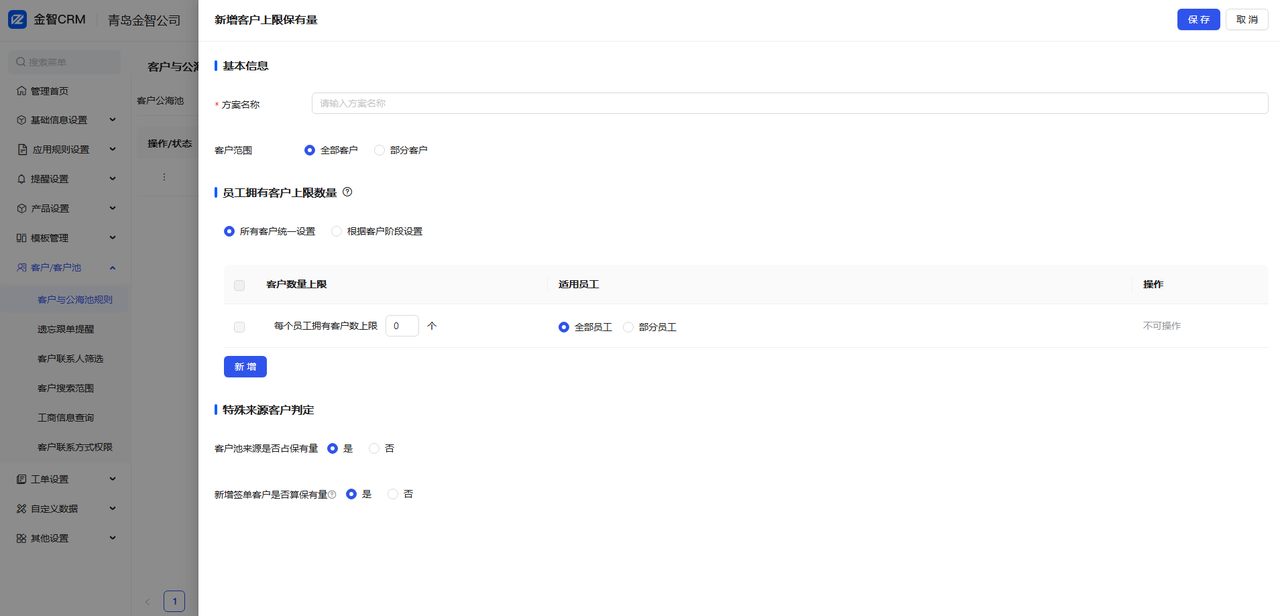Click the icon beside 自定义数据

(x=21, y=509)
